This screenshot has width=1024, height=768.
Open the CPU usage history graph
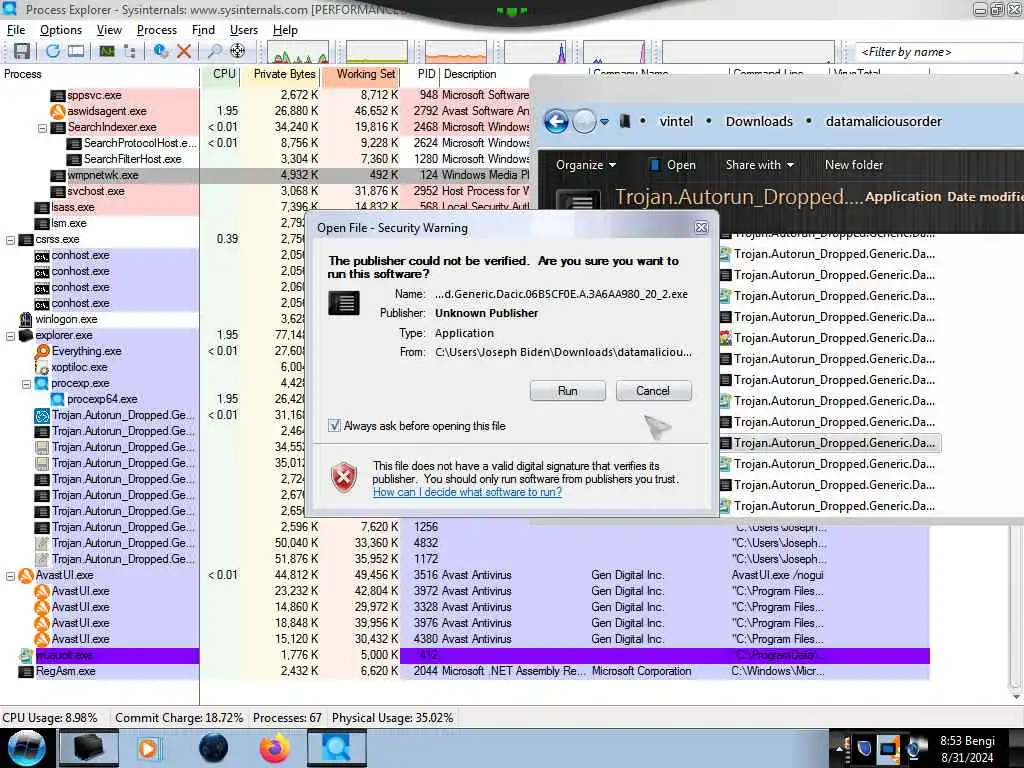click(x=298, y=52)
